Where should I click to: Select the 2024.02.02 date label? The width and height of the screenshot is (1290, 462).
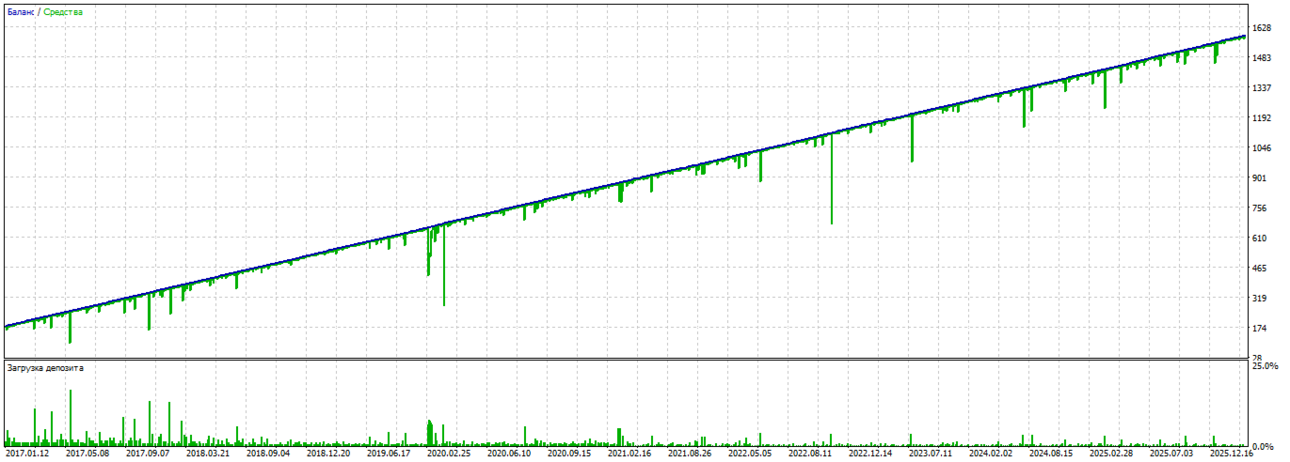pos(990,453)
